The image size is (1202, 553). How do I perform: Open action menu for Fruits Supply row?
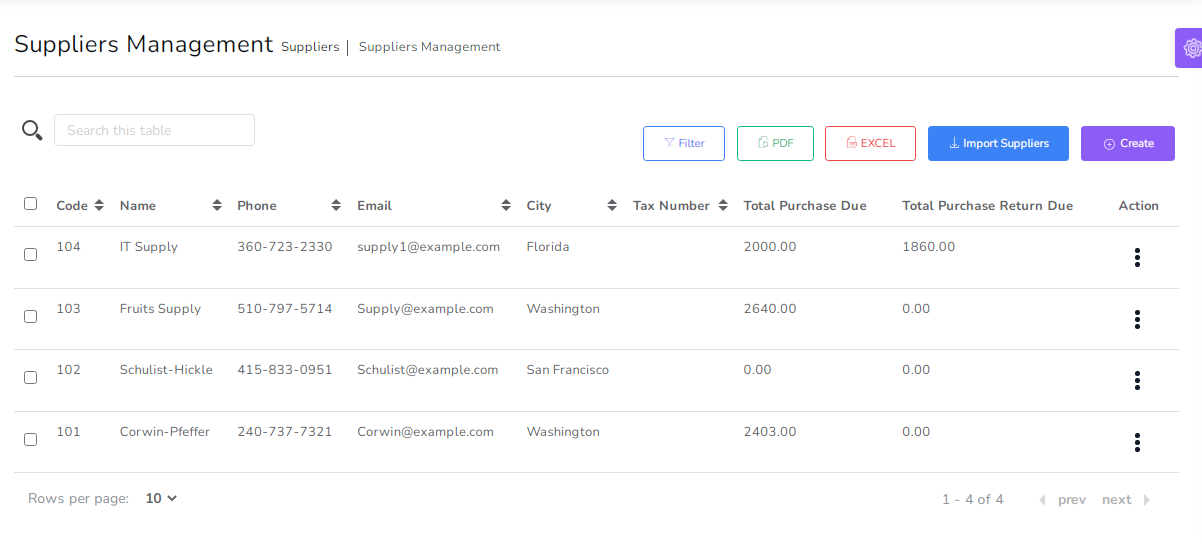(1137, 320)
